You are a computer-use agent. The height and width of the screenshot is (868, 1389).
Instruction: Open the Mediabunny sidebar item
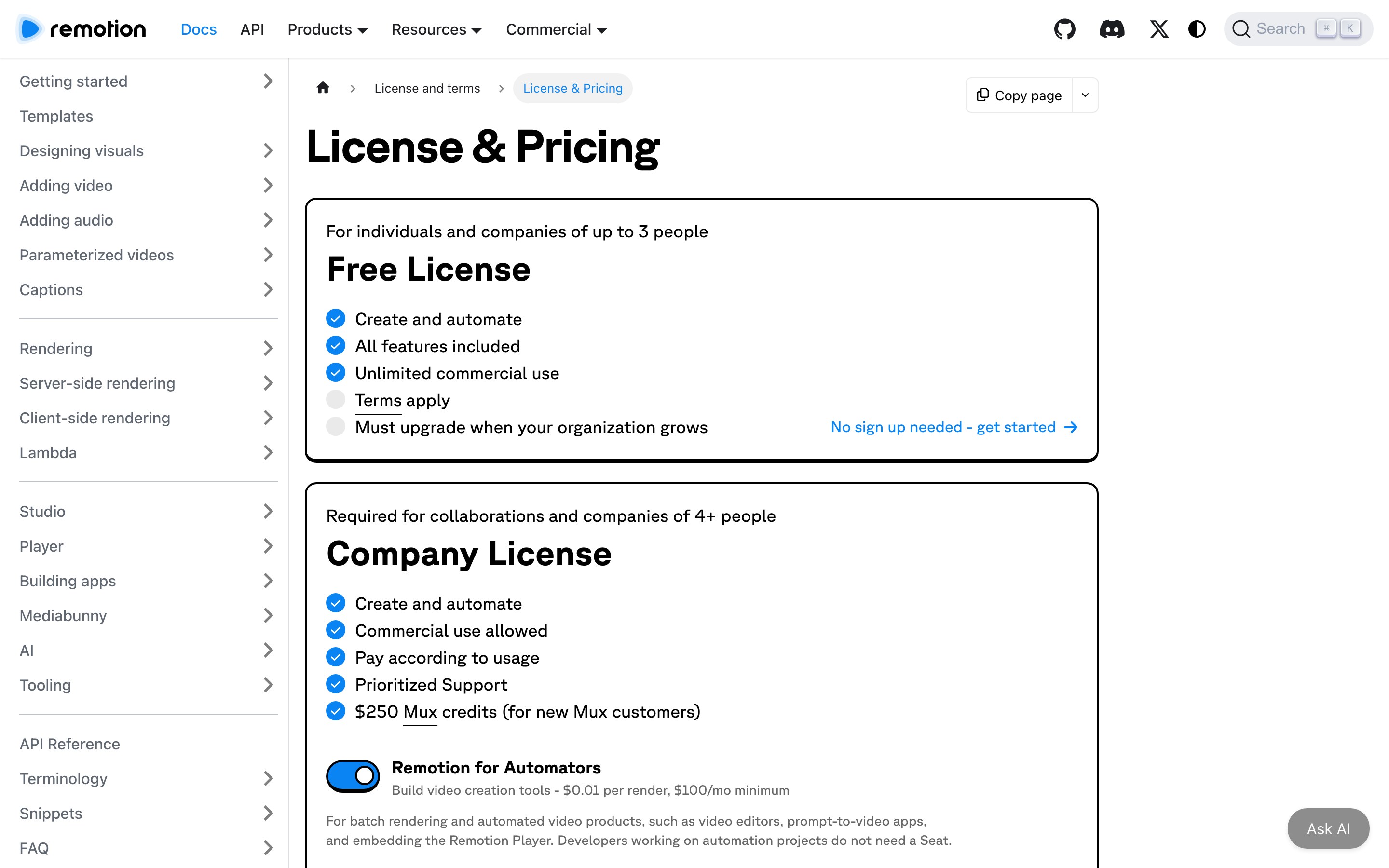click(63, 616)
